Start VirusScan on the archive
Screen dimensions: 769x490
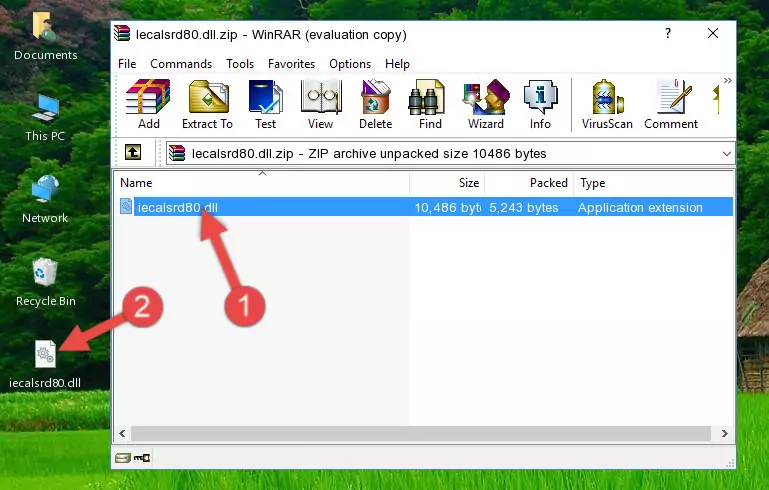pos(607,104)
